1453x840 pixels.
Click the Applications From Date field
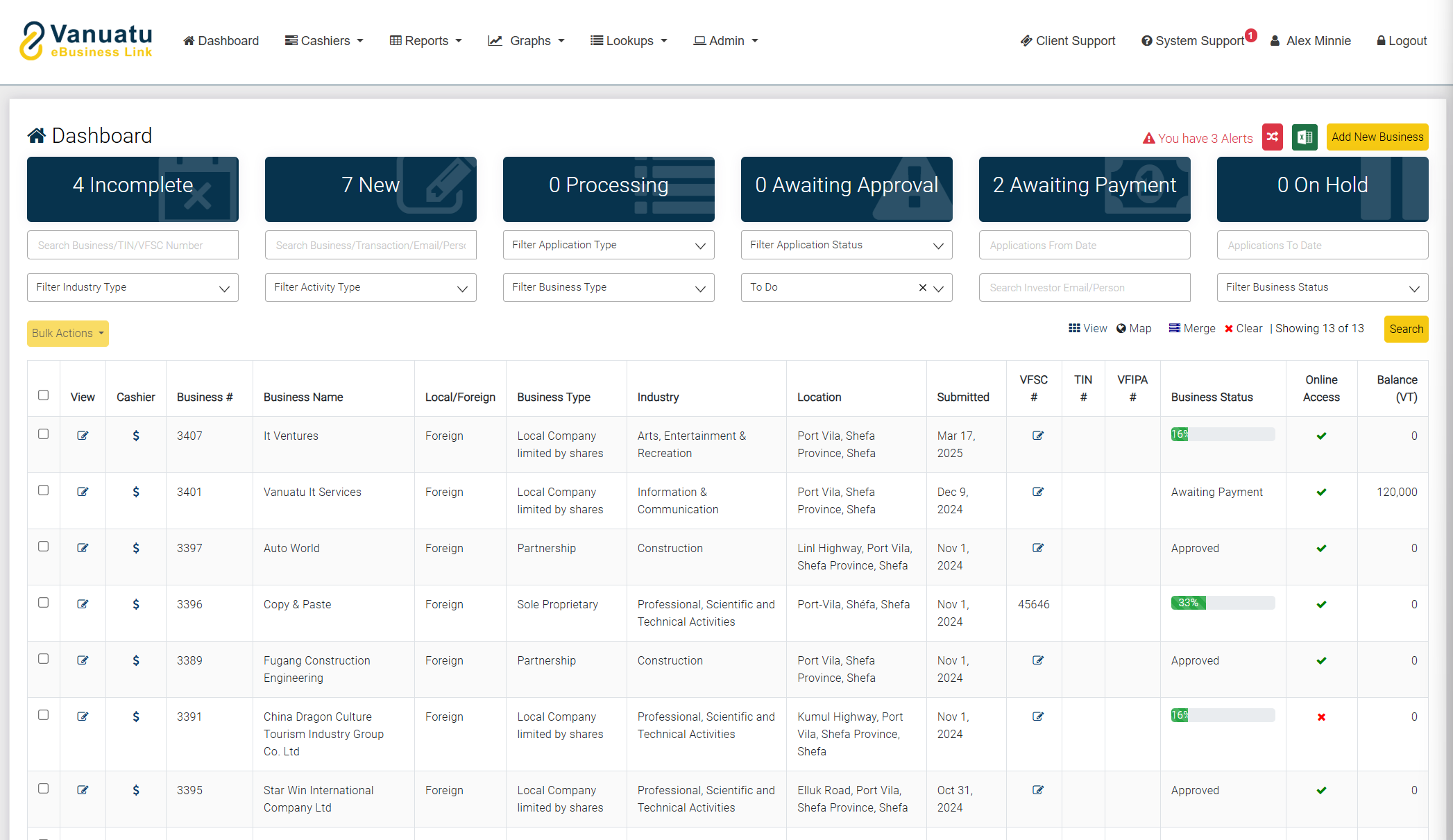1084,245
